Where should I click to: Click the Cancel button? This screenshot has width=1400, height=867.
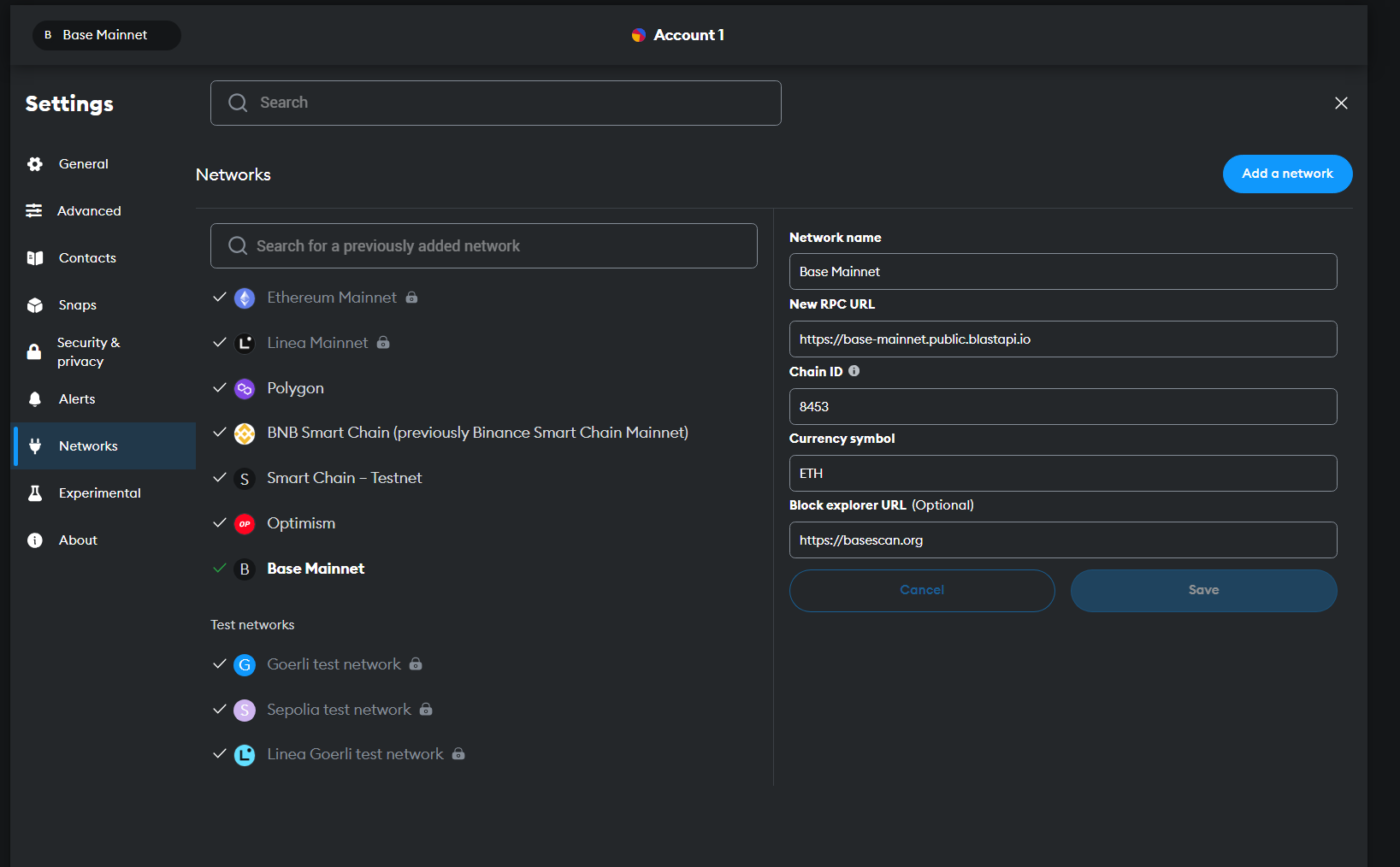[921, 590]
